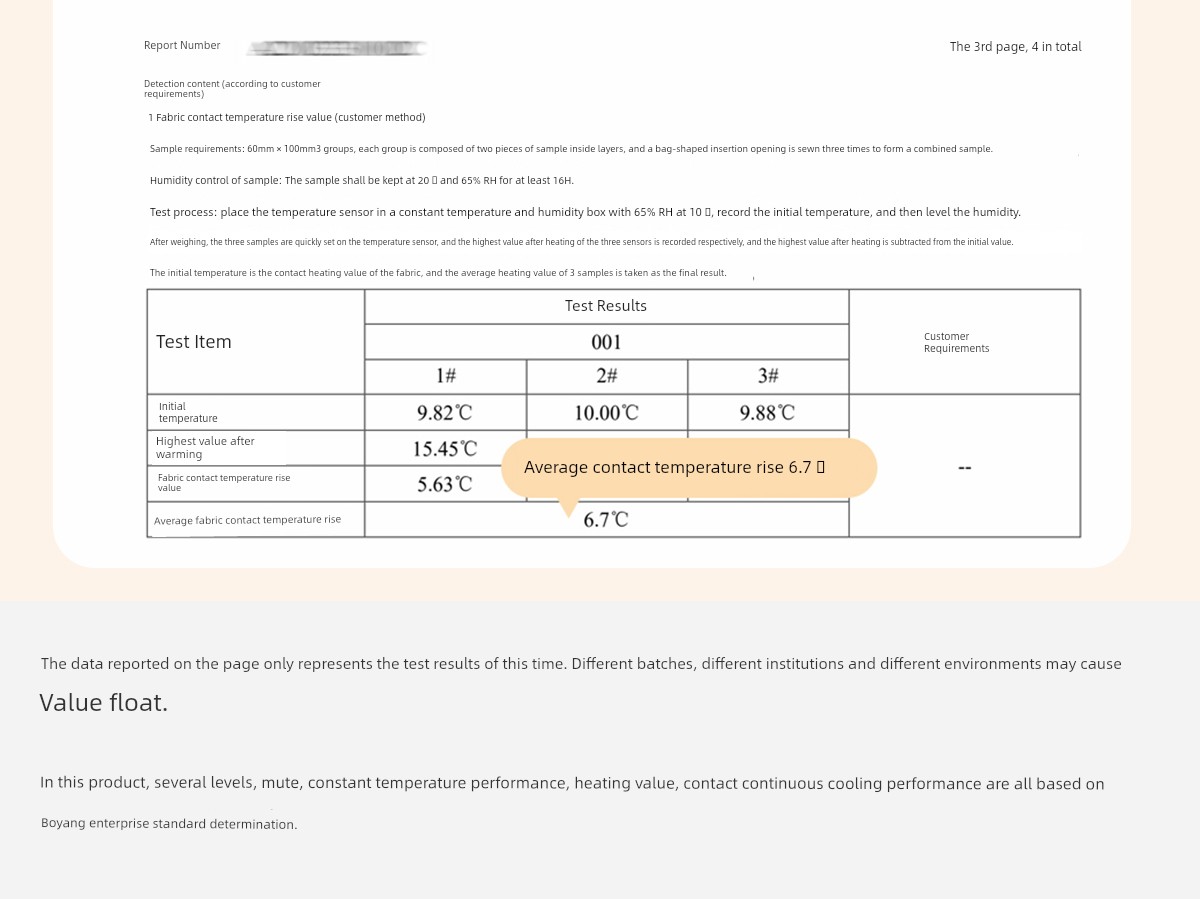The image size is (1200, 899).
Task: Click the 9.82℃ initial temperature cell
Action: [445, 413]
